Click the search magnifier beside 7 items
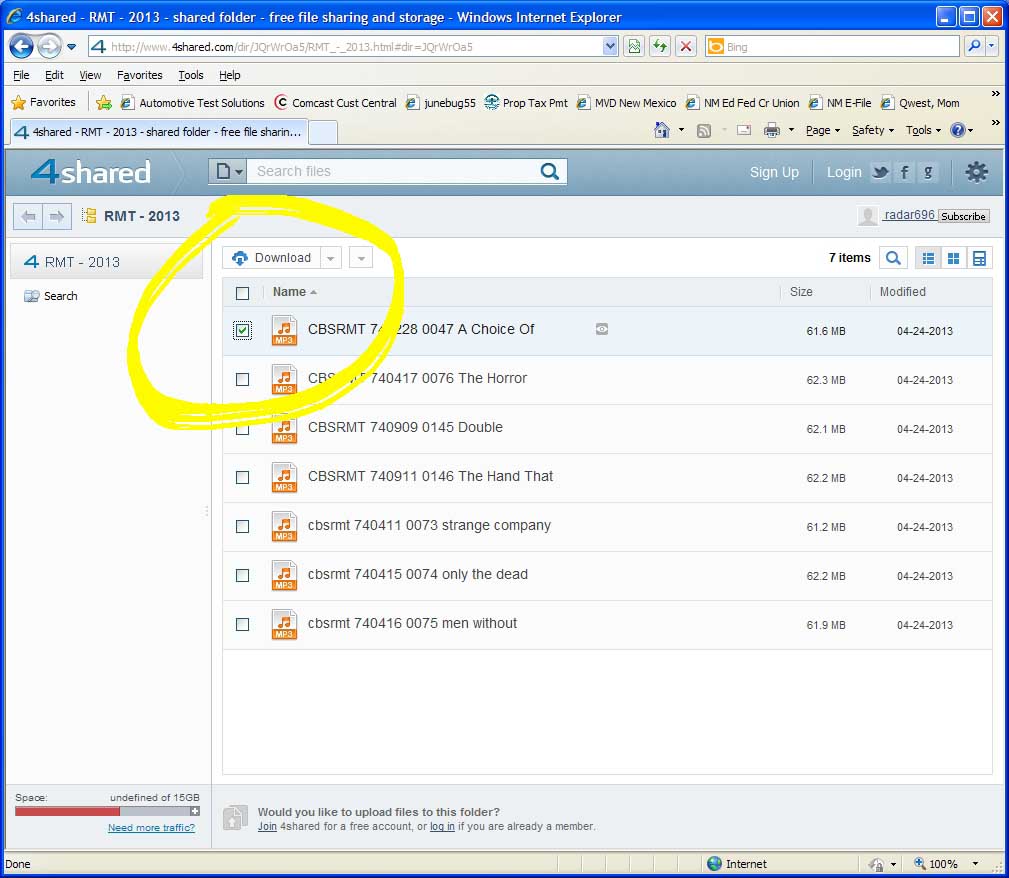 893,258
